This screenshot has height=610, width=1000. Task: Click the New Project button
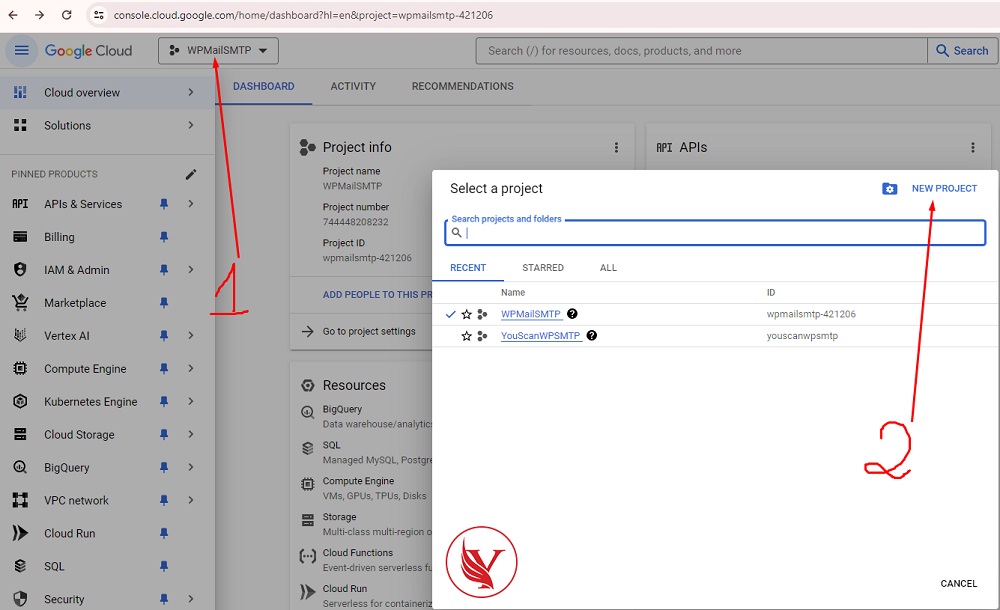click(x=944, y=189)
